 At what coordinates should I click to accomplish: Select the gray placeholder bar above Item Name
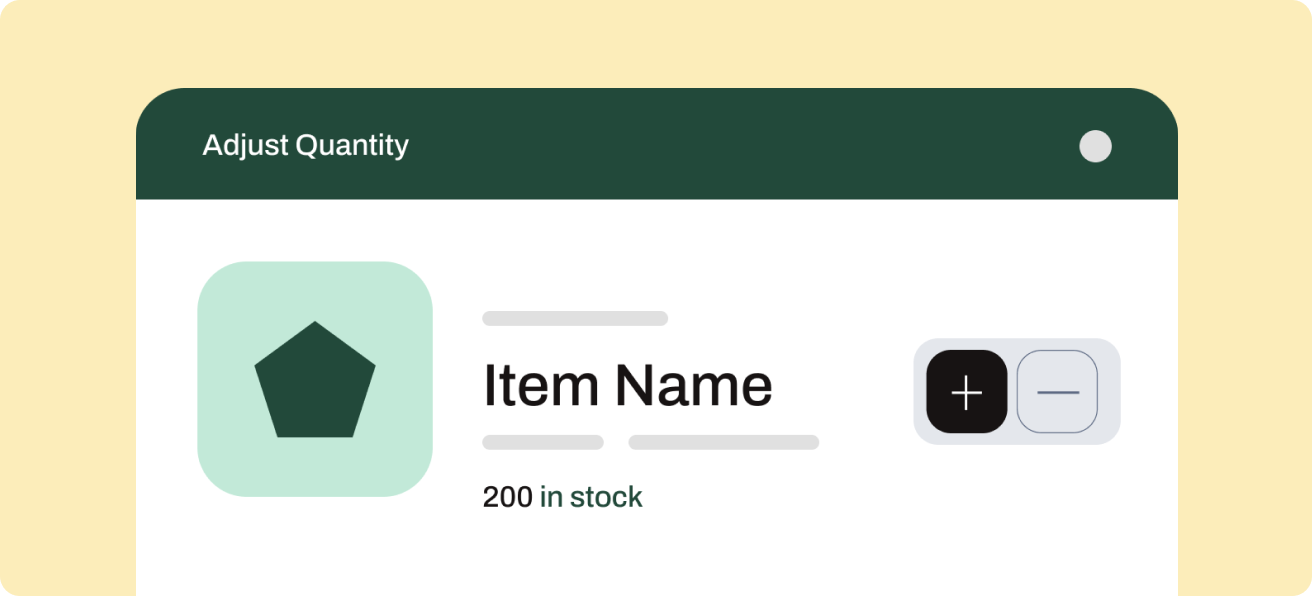(575, 319)
